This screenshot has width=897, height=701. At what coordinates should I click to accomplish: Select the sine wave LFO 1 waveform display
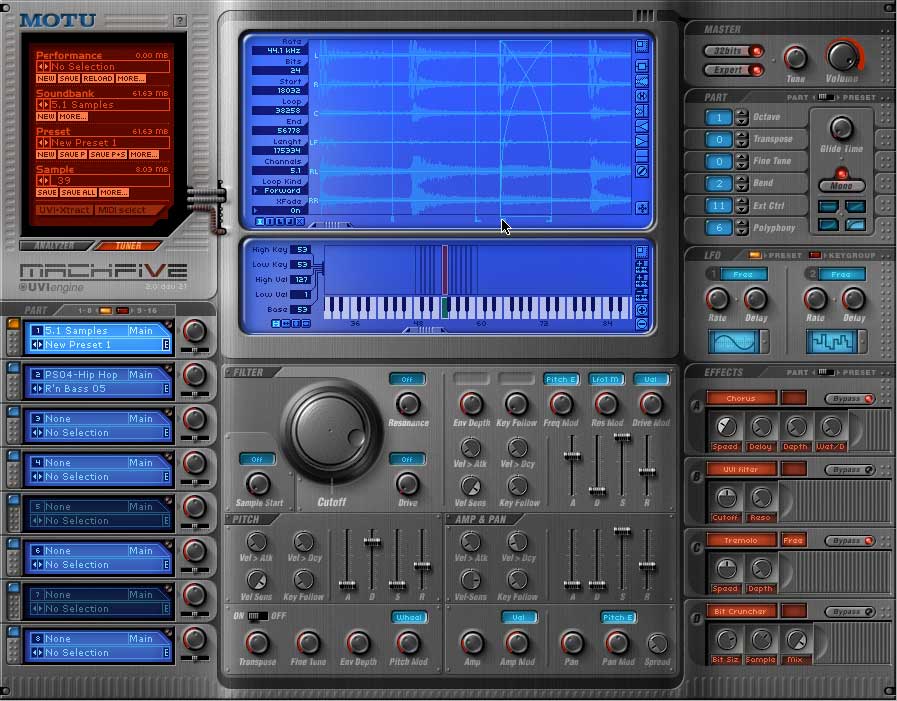734,342
